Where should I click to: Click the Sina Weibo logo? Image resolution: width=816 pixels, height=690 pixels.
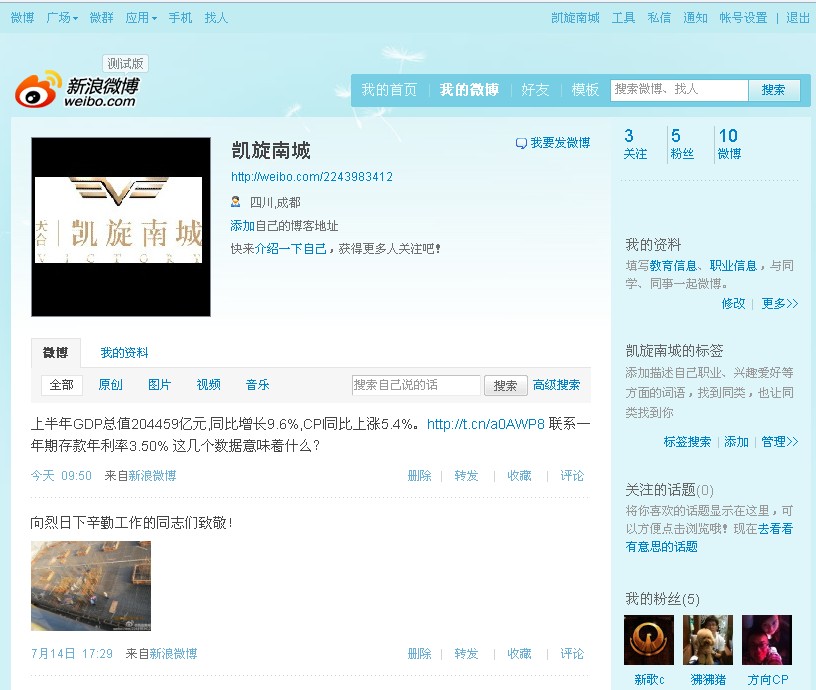pyautogui.click(x=76, y=91)
